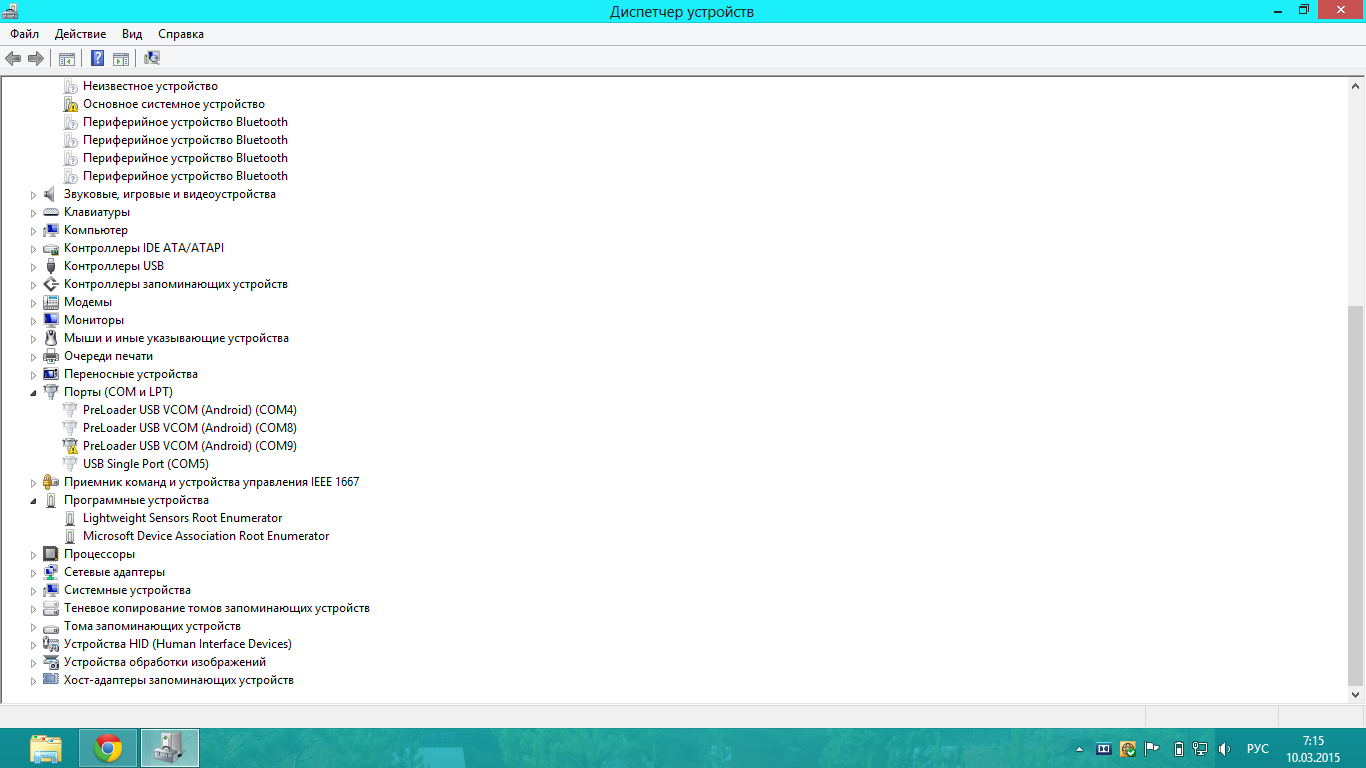Click Show/Hide console tree toolbar icon

click(67, 58)
